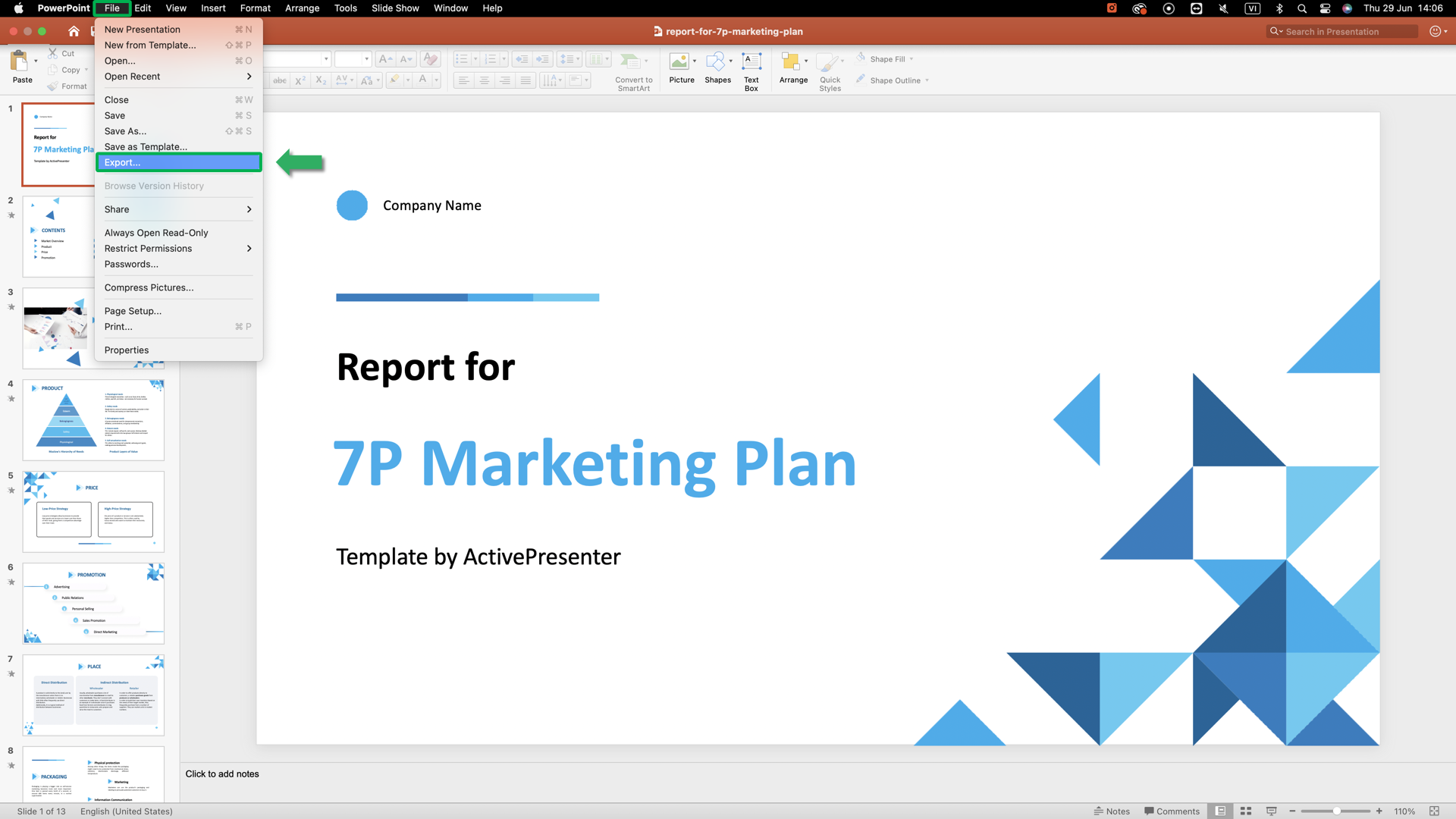Adjust the zoom slider handle
The image size is (1456, 819).
click(1336, 811)
